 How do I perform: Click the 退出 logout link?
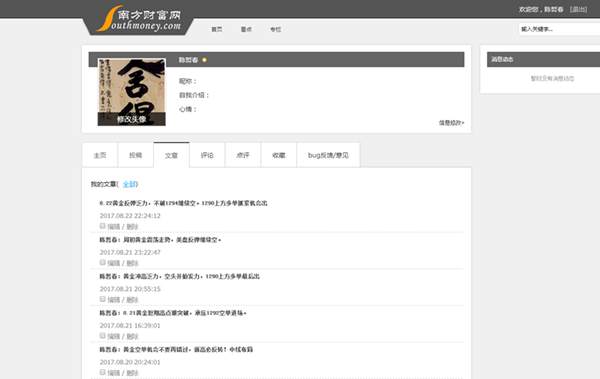point(578,9)
